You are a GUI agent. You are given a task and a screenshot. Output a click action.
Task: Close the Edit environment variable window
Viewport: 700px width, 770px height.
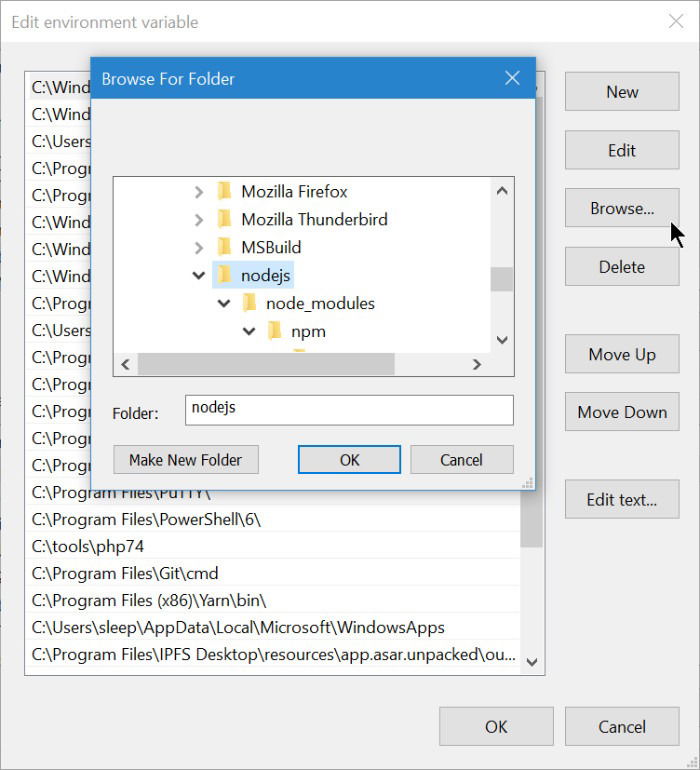point(676,21)
